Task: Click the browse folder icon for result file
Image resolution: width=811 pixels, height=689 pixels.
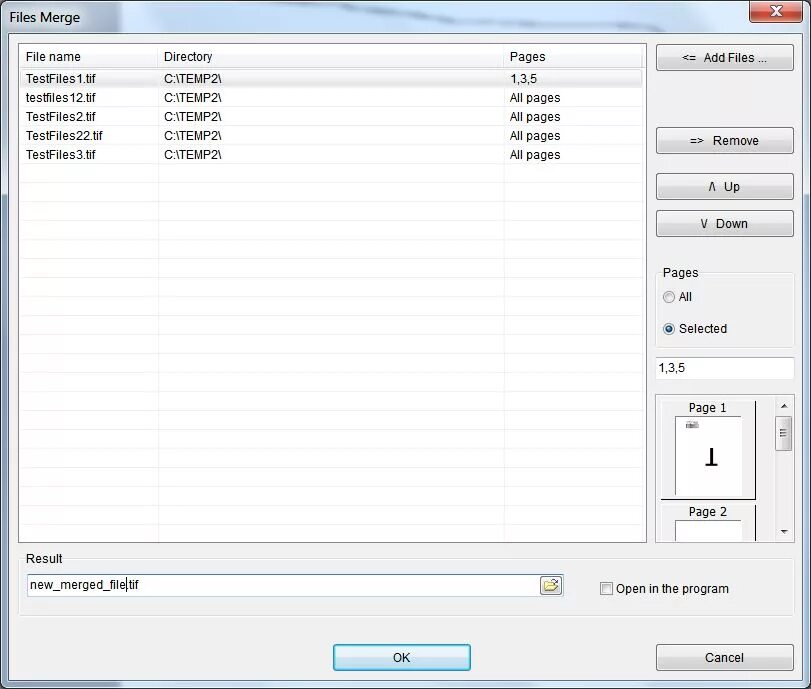Action: (551, 585)
